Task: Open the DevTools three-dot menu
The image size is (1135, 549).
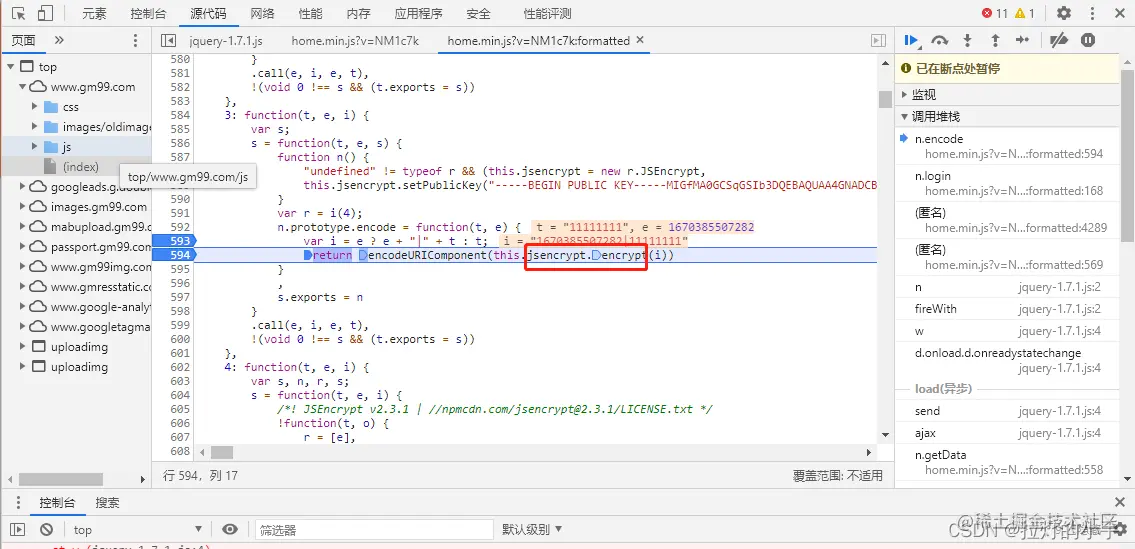Action: pyautogui.click(x=1092, y=13)
